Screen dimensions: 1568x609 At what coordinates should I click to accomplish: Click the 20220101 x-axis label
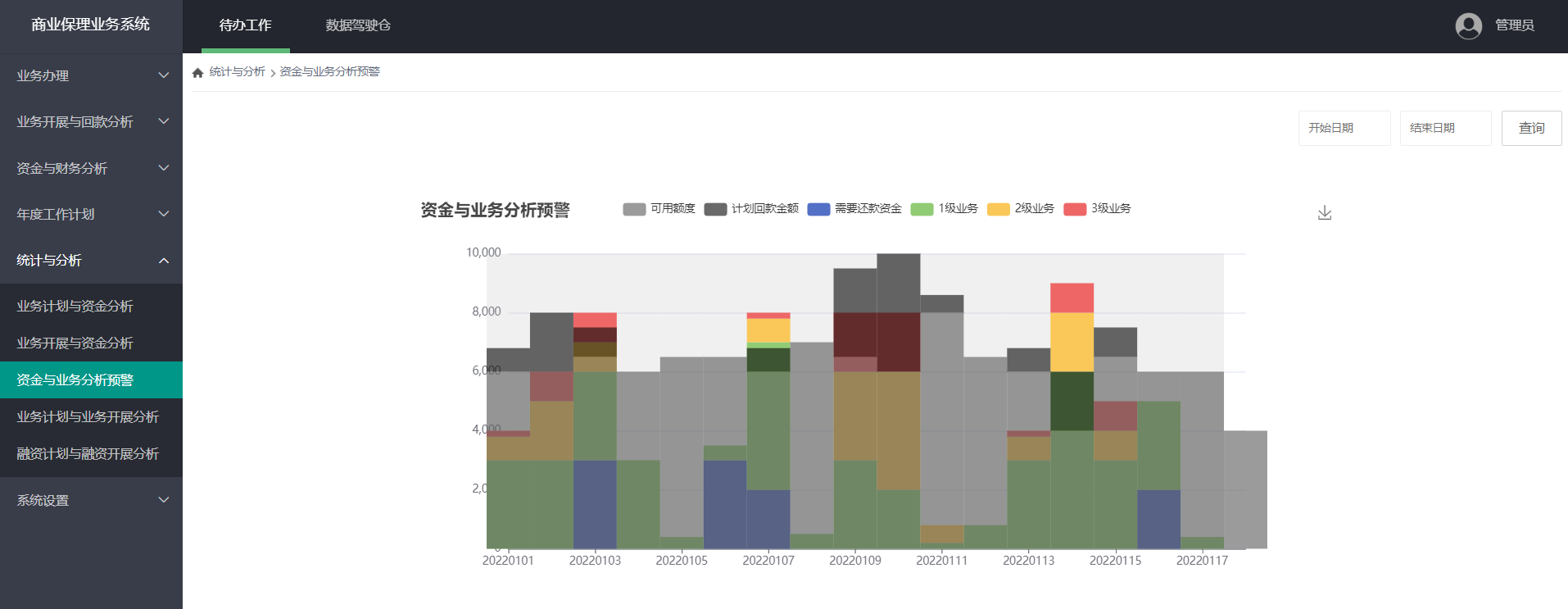508,561
